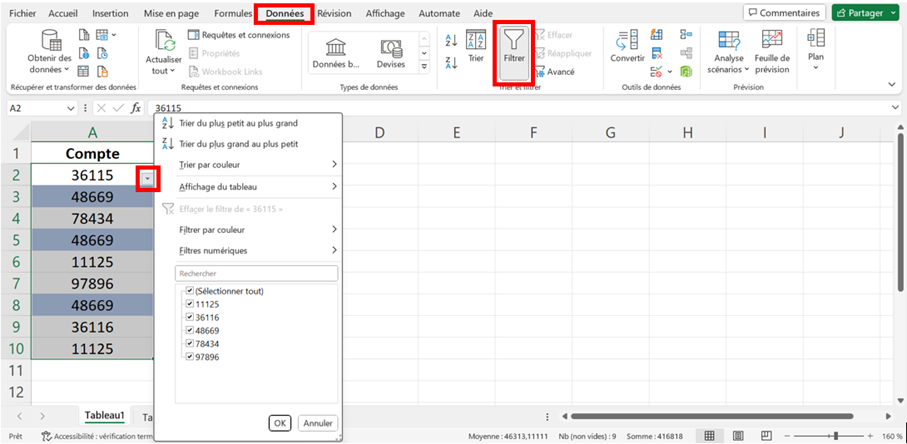Uncheck the 48669 filter checkbox
This screenshot has height=444, width=907.
190,331
